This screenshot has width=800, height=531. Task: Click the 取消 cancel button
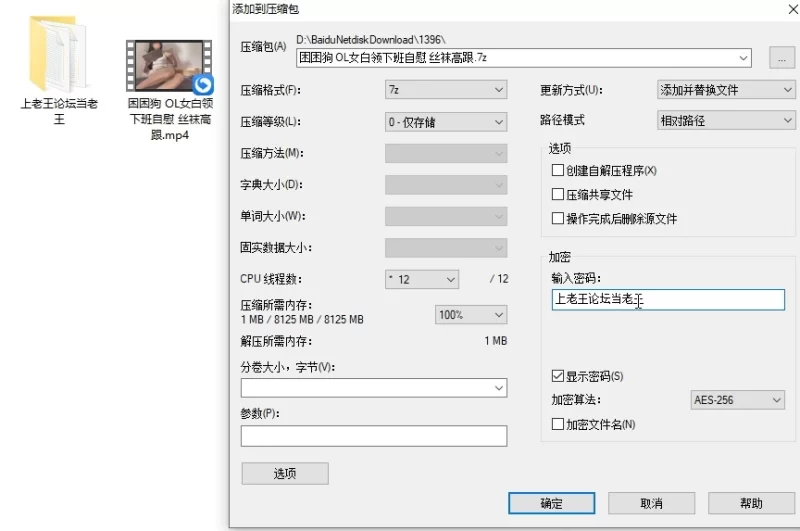(652, 503)
